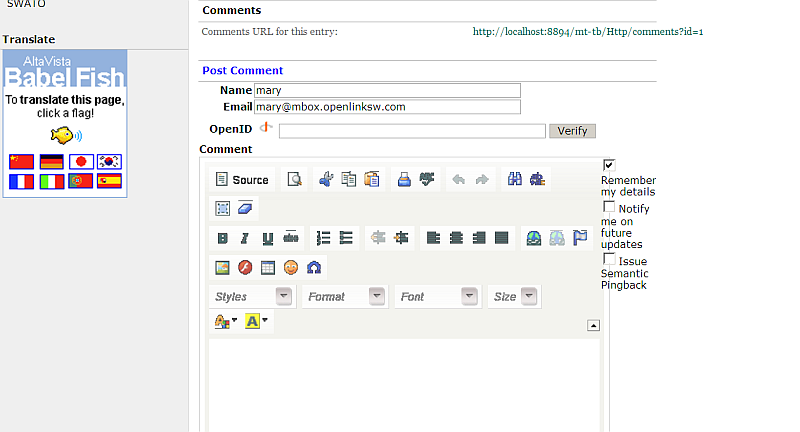800x432 pixels.
Task: Align text right
Action: click(479, 238)
